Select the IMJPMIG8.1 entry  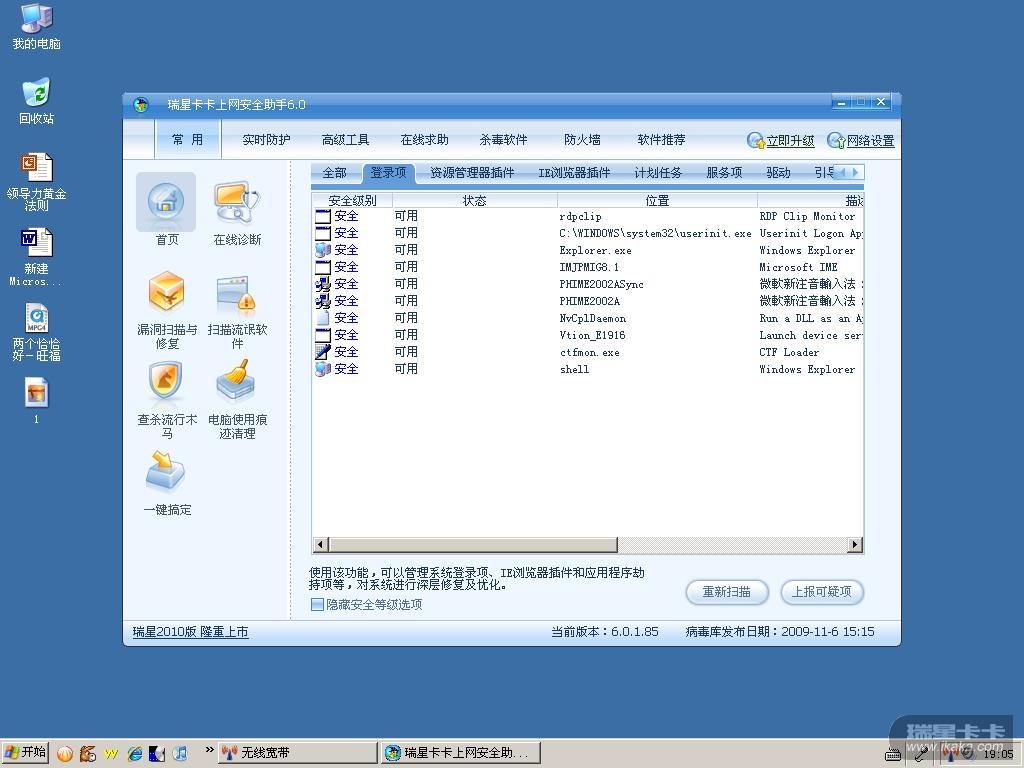pyautogui.click(x=588, y=267)
